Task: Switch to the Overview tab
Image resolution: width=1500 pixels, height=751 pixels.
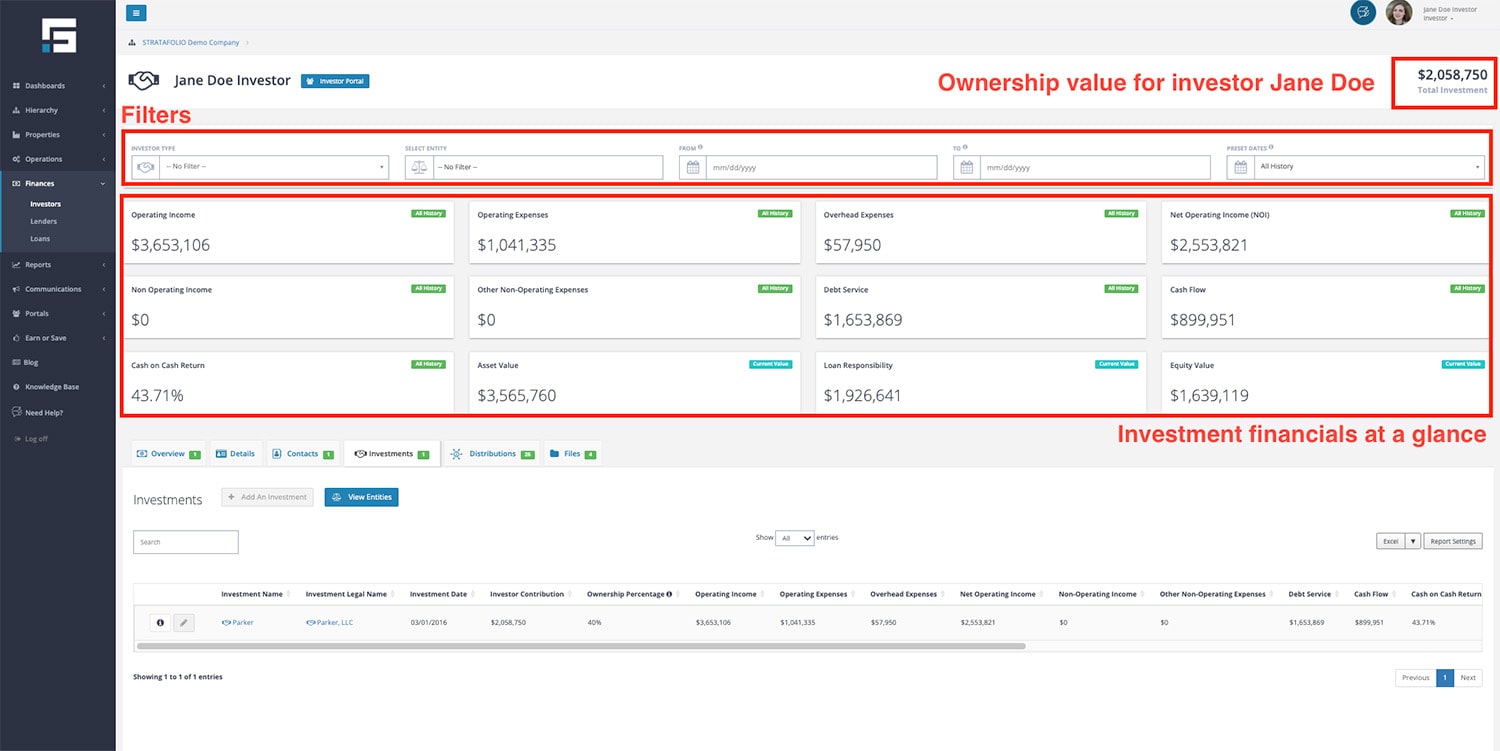Action: (x=168, y=454)
